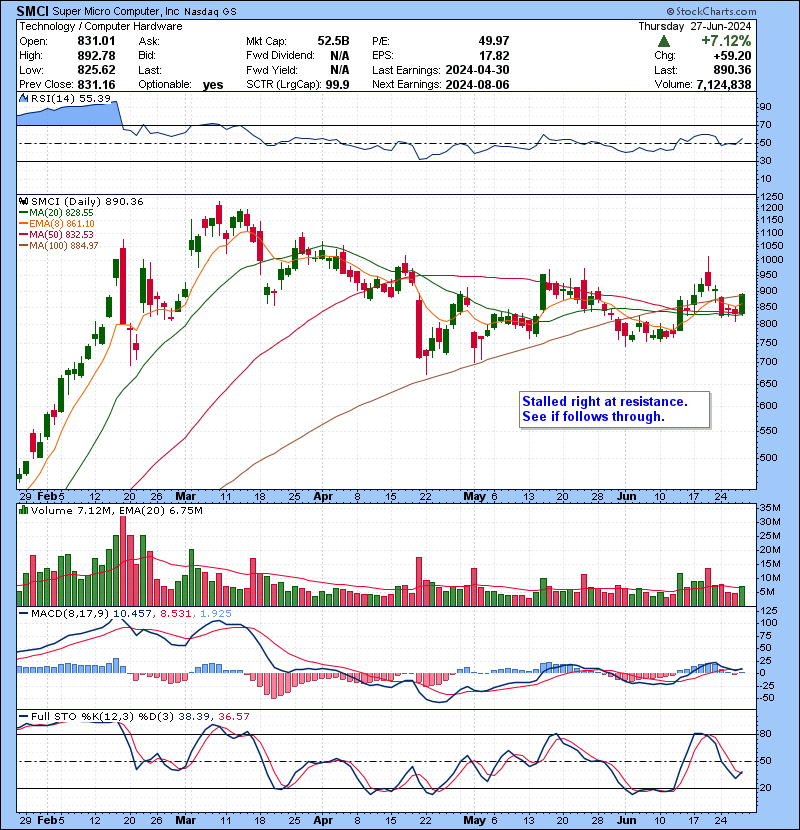Image resolution: width=800 pixels, height=830 pixels.
Task: Click the Jun label on the price chart date axis
Action: click(x=627, y=496)
